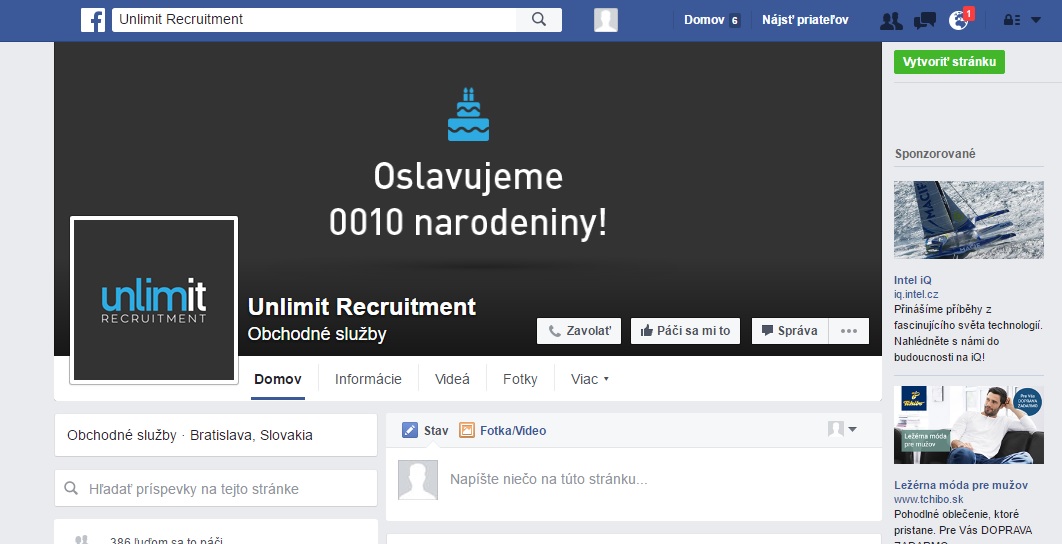This screenshot has width=1062, height=544.
Task: Expand the Viac dropdown tab
Action: tap(589, 379)
